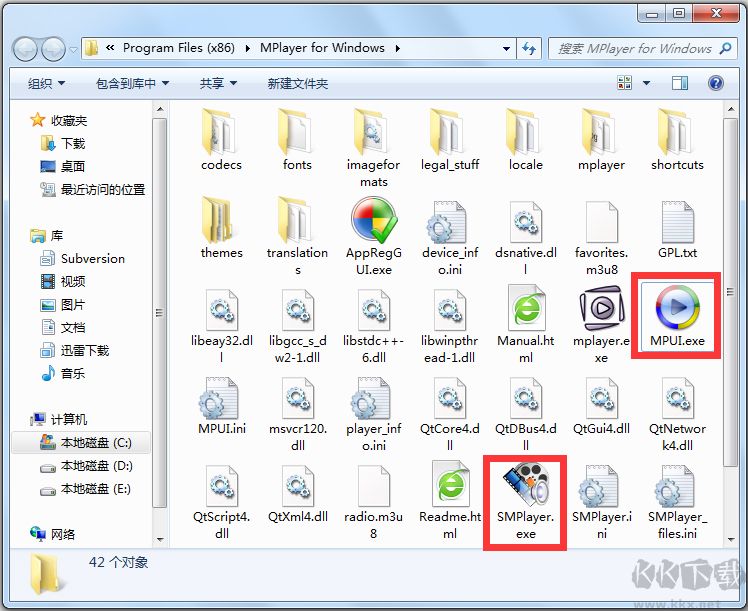Select the Manual.html file
This screenshot has width=748, height=611.
click(x=525, y=324)
